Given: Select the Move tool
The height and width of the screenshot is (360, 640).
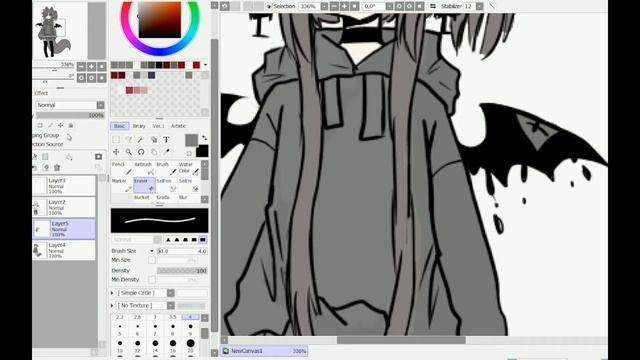Looking at the screenshot, I should pyautogui.click(x=116, y=152).
